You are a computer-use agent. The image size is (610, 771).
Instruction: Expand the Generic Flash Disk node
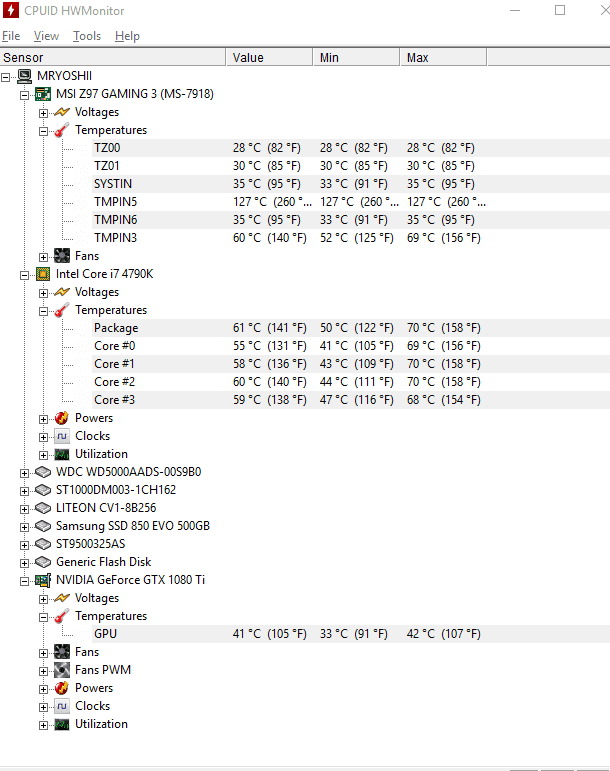24,563
